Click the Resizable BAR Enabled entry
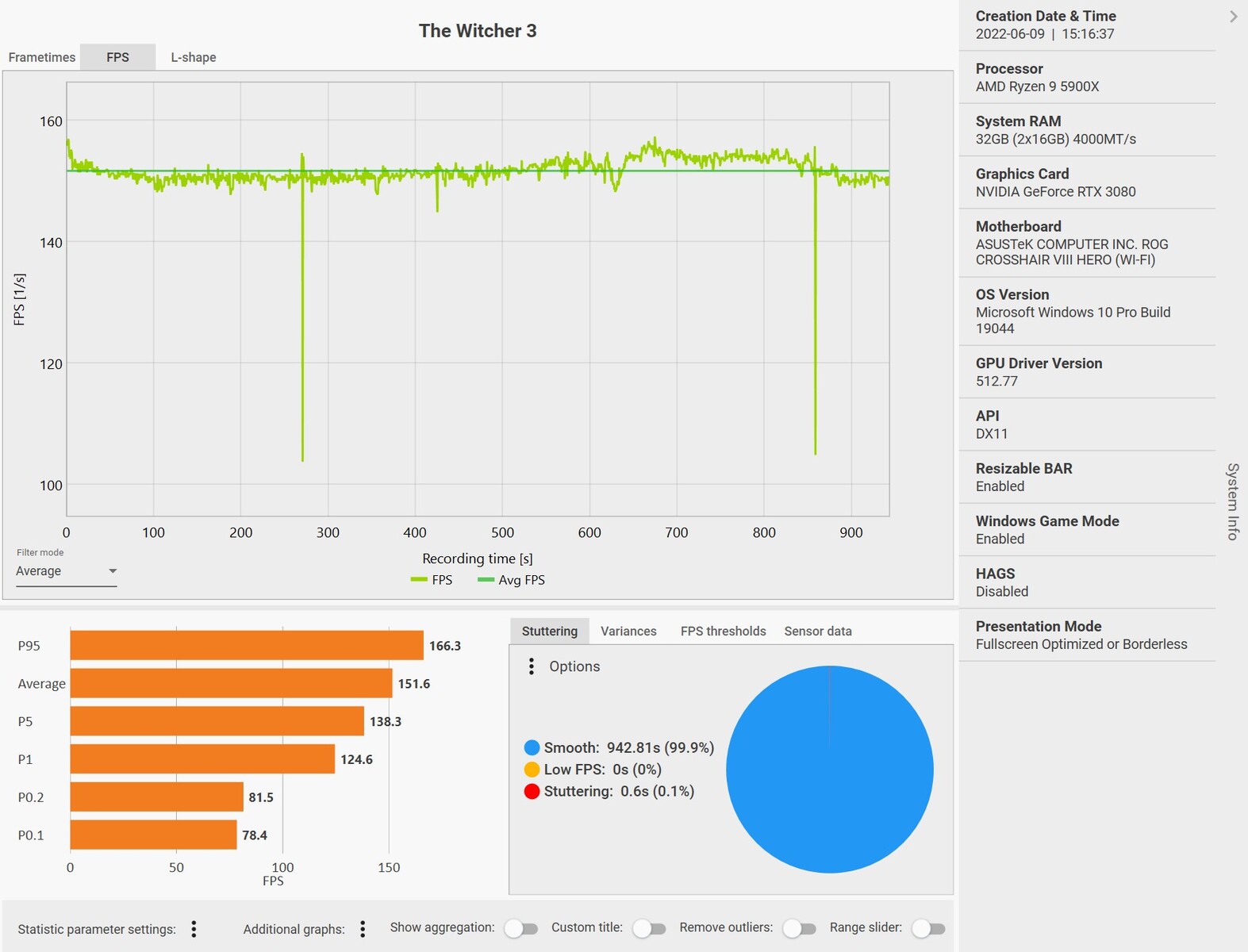1248x952 pixels. pyautogui.click(x=1087, y=478)
